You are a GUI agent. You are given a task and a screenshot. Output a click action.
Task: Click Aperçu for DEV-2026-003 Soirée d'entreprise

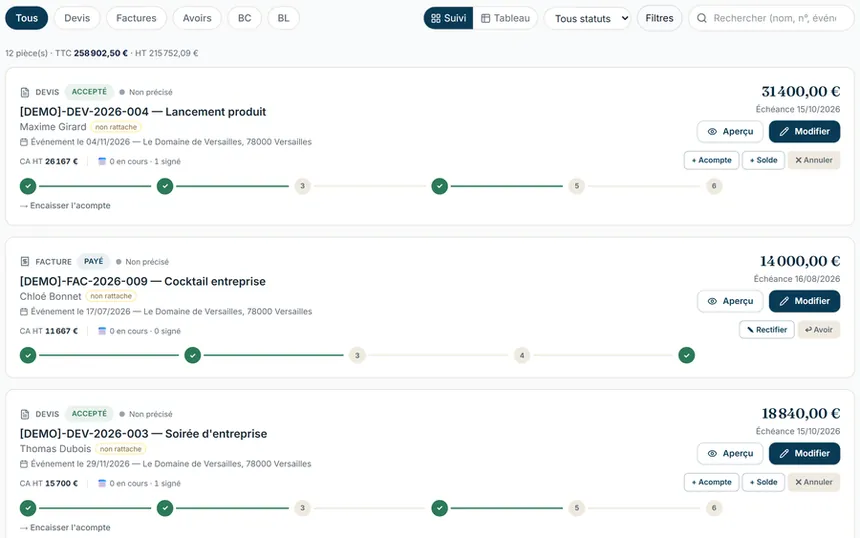coord(730,454)
